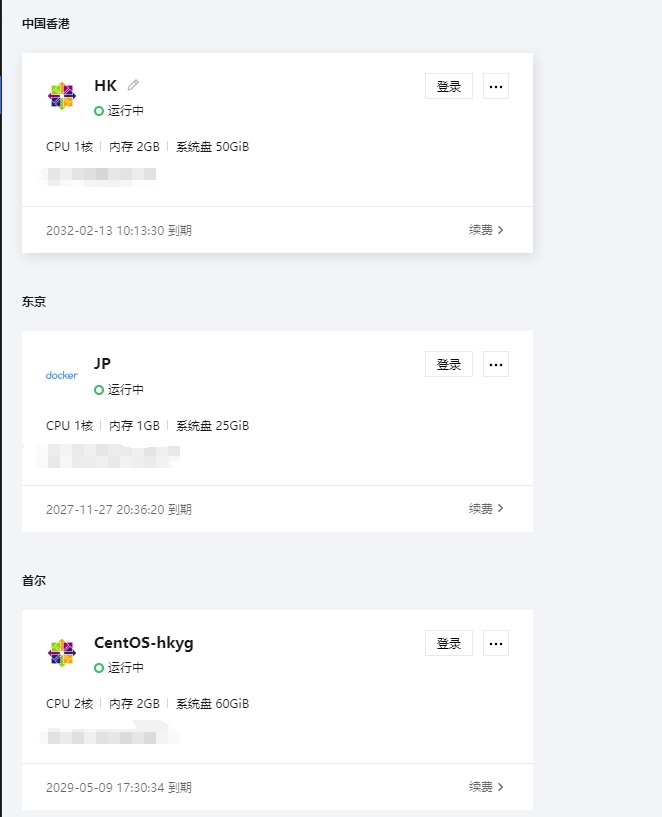Click the HK instance name
The width and height of the screenshot is (662, 817).
[106, 85]
